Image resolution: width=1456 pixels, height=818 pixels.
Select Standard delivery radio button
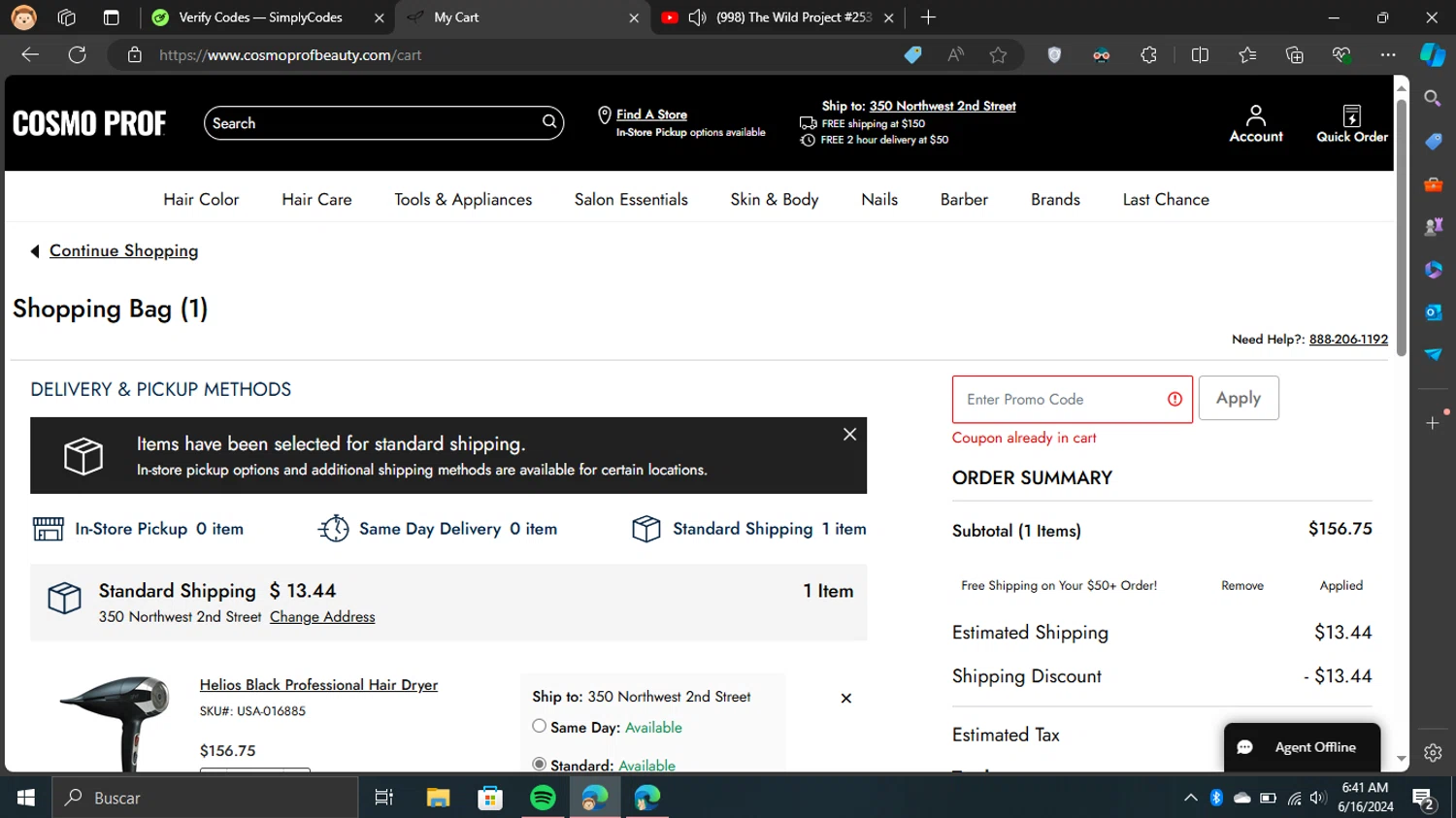(539, 764)
